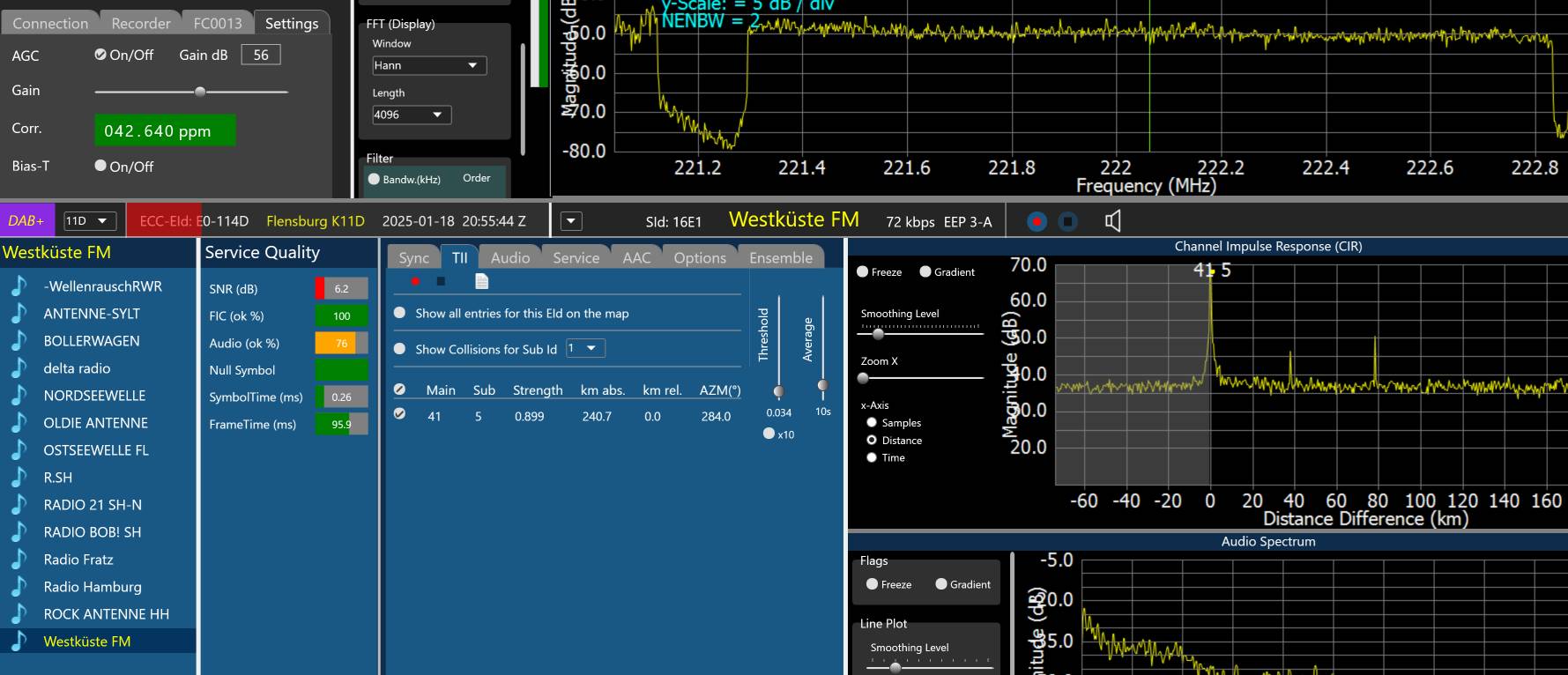The image size is (1568, 675).
Task: Enable the Bias-T On/Off option
Action: [x=100, y=166]
